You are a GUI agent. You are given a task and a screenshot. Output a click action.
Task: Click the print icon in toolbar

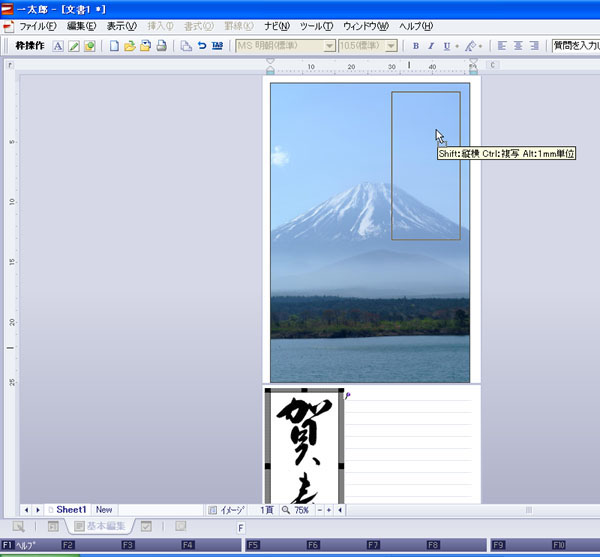(161, 46)
